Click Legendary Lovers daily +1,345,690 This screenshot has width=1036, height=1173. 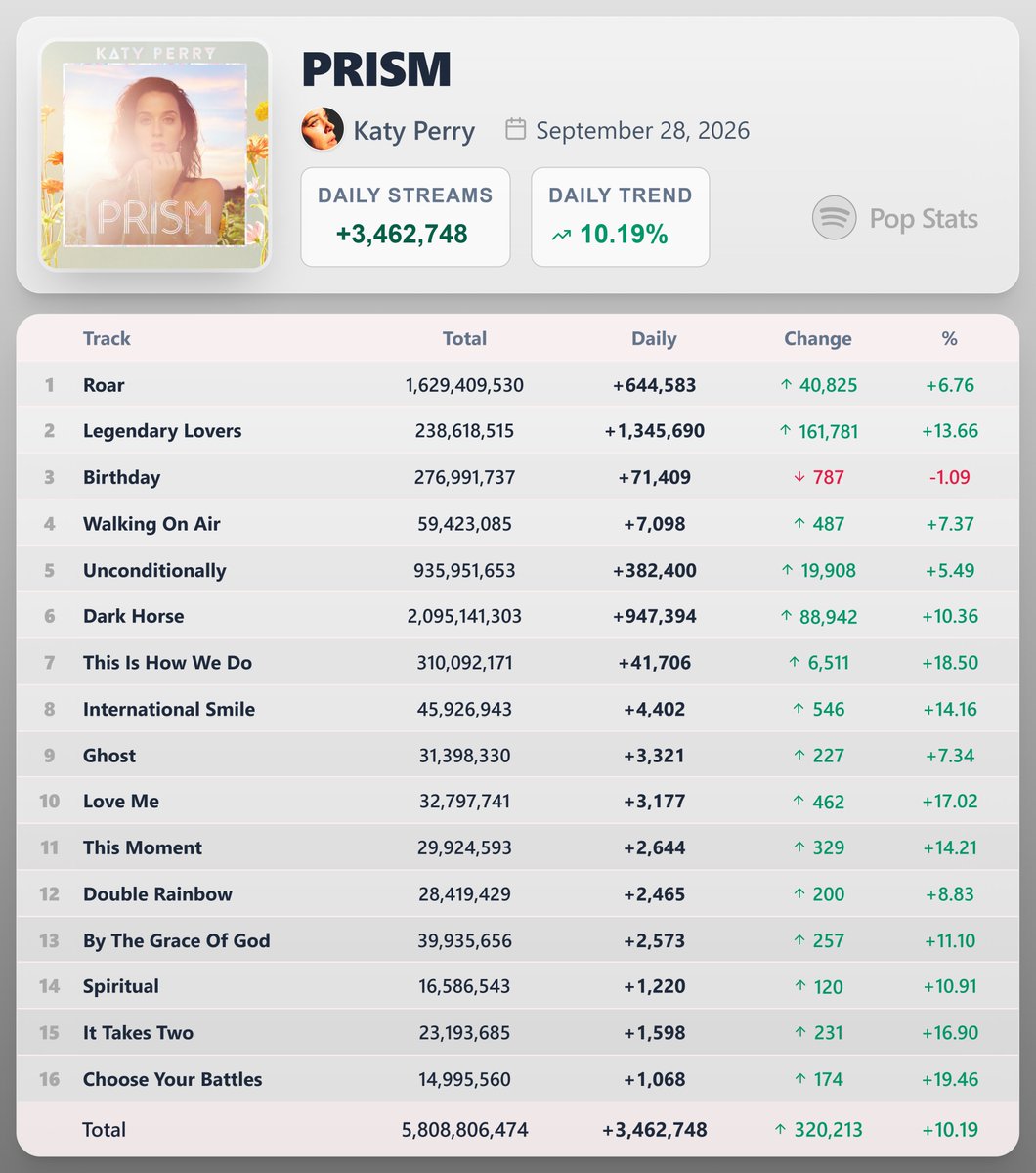(x=654, y=431)
